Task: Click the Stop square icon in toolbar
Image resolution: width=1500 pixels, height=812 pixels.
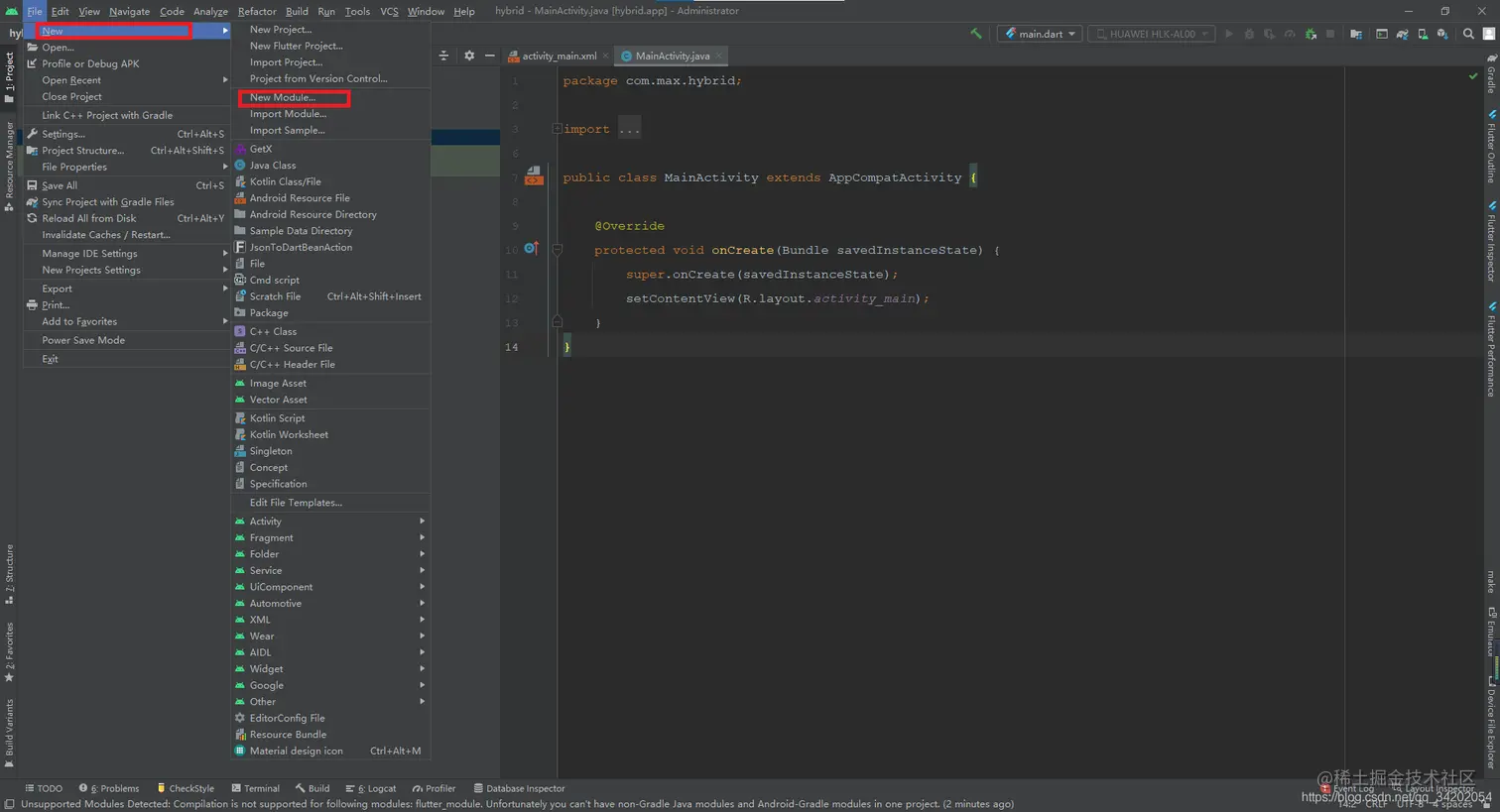Action: (1330, 34)
